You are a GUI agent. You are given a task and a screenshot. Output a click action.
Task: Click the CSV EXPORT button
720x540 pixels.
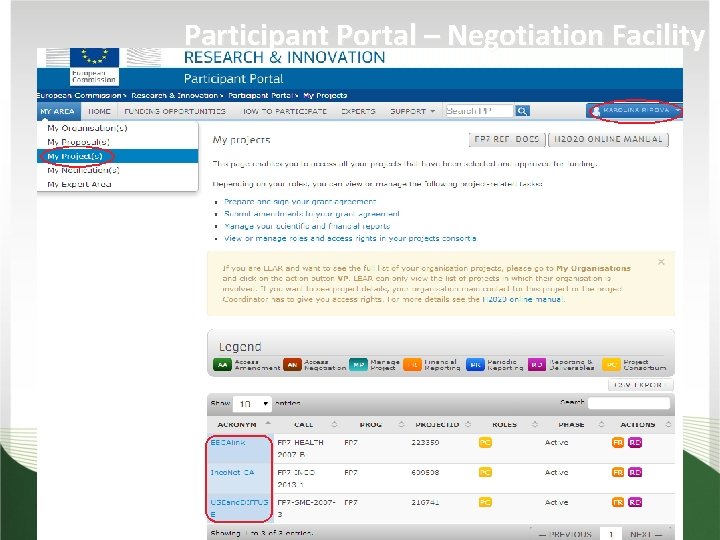click(641, 385)
